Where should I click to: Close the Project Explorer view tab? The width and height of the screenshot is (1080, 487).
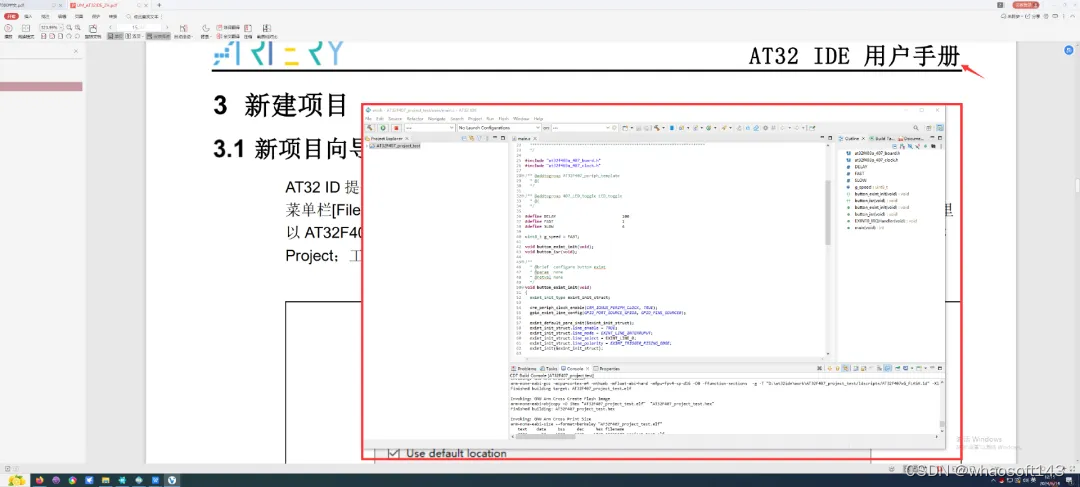click(x=406, y=138)
